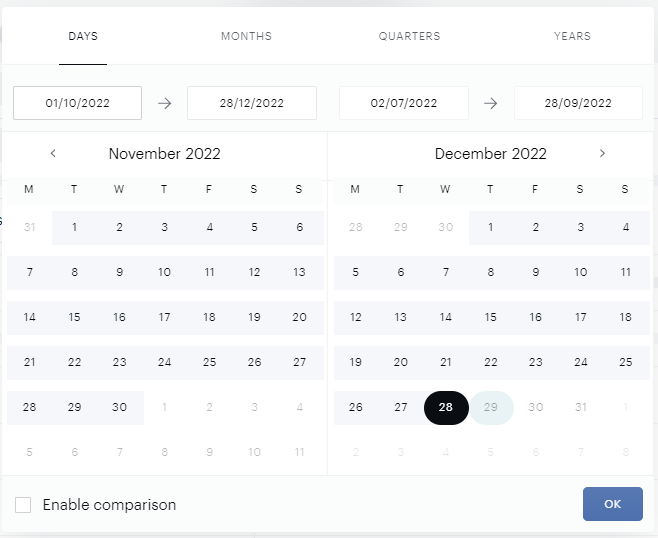Pick December 29 in the calendar
Screen dimensions: 658x538
click(491, 408)
